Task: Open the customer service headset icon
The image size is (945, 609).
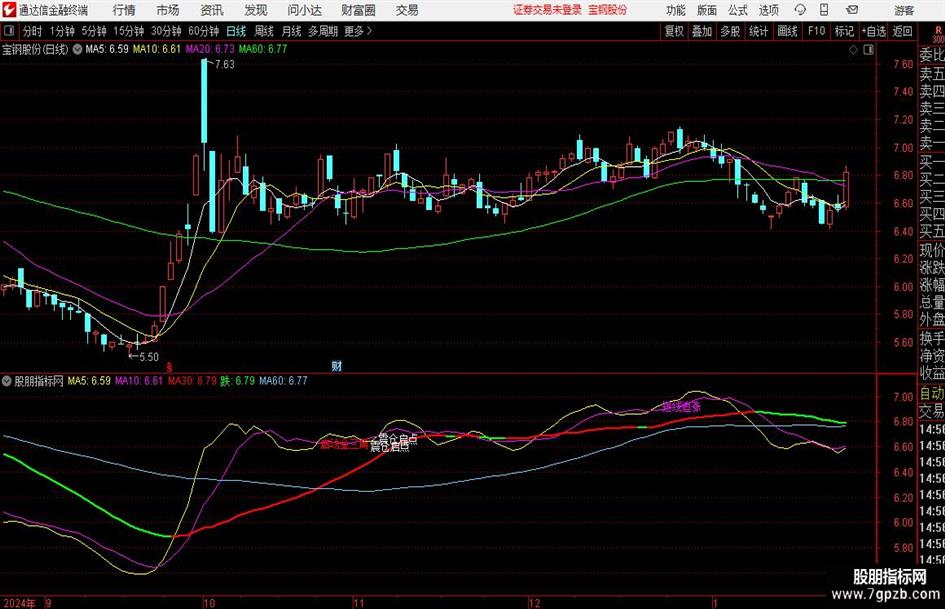Action: coord(800,10)
